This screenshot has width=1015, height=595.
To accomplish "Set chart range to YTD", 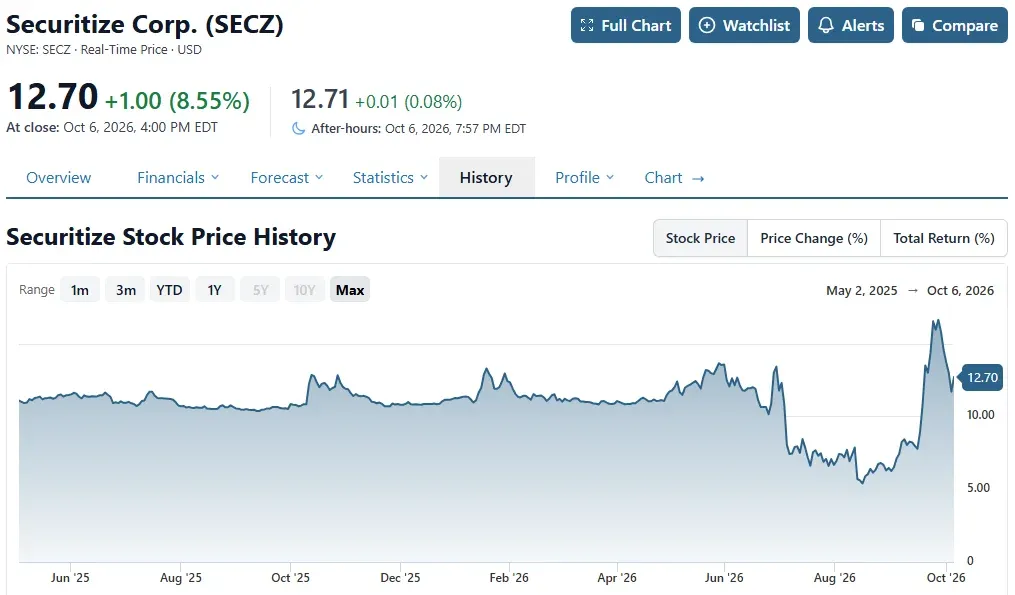I will [x=170, y=290].
